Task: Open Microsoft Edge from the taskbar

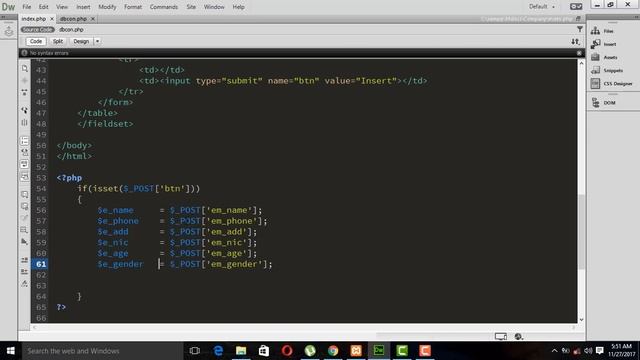Action: (x=218, y=351)
